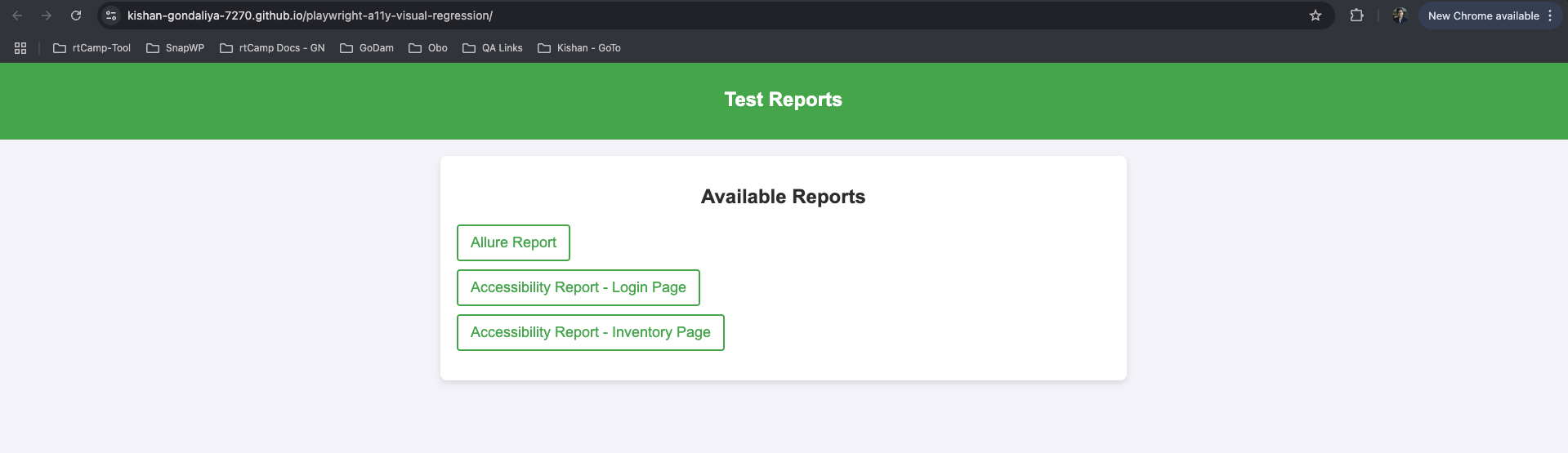Click the browser back arrow

click(x=17, y=16)
